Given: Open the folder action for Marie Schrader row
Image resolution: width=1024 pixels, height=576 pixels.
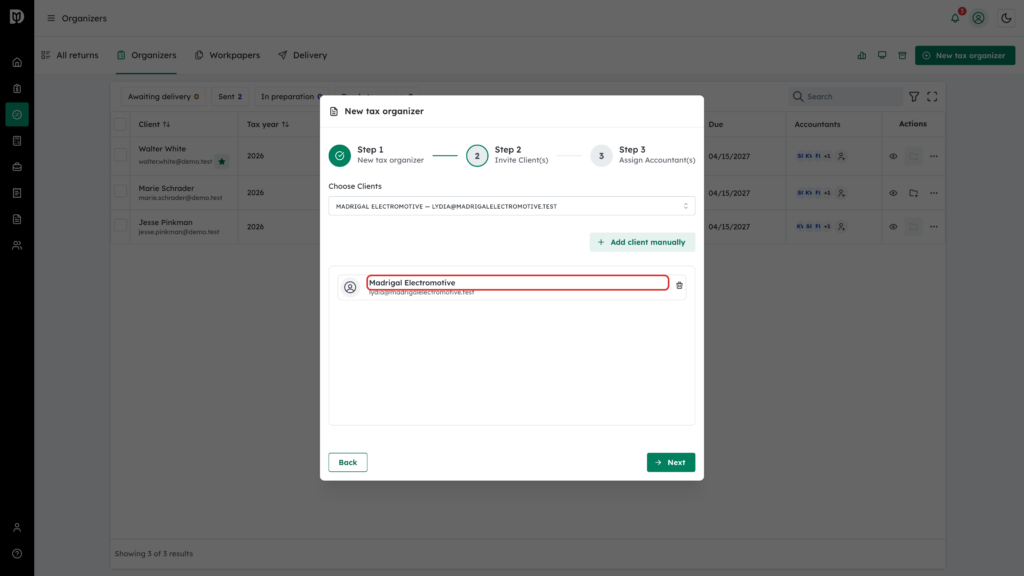Looking at the screenshot, I should 914,193.
